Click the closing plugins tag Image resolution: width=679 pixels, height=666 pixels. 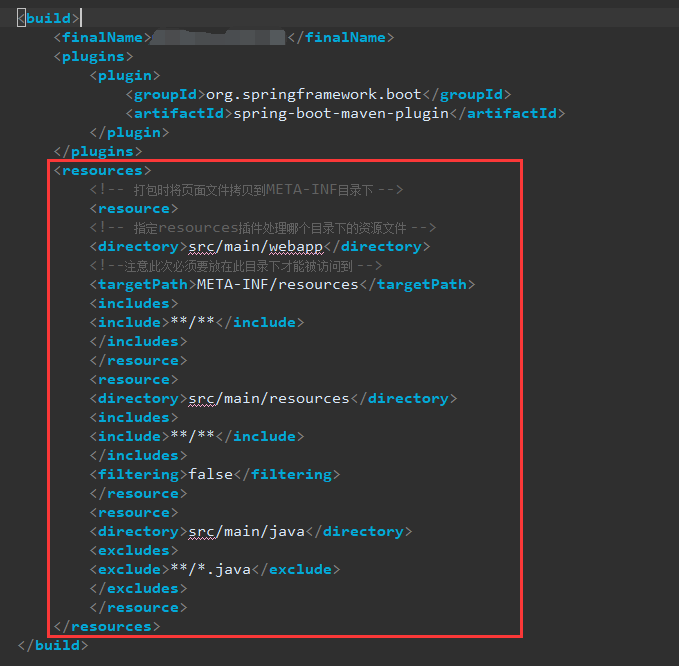click(x=98, y=151)
